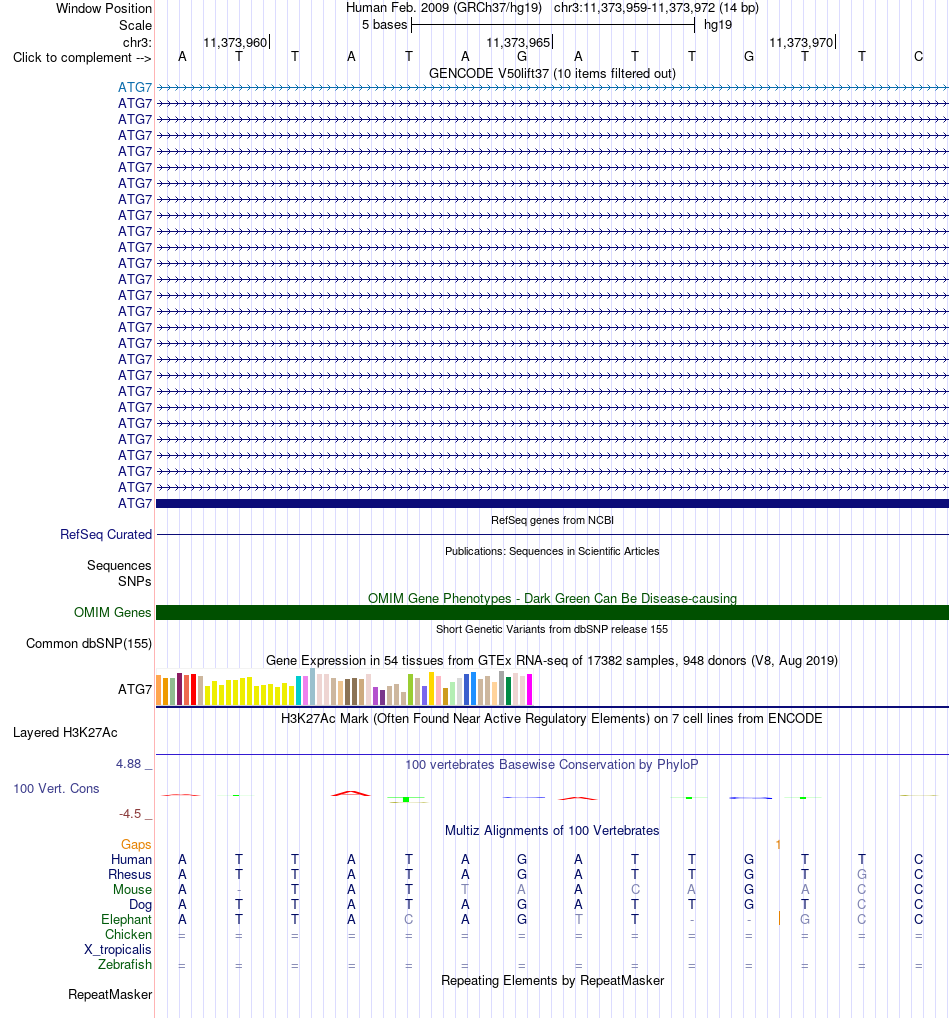
Task: Click position marker 11,373,965 on the ruler
Action: coord(518,42)
